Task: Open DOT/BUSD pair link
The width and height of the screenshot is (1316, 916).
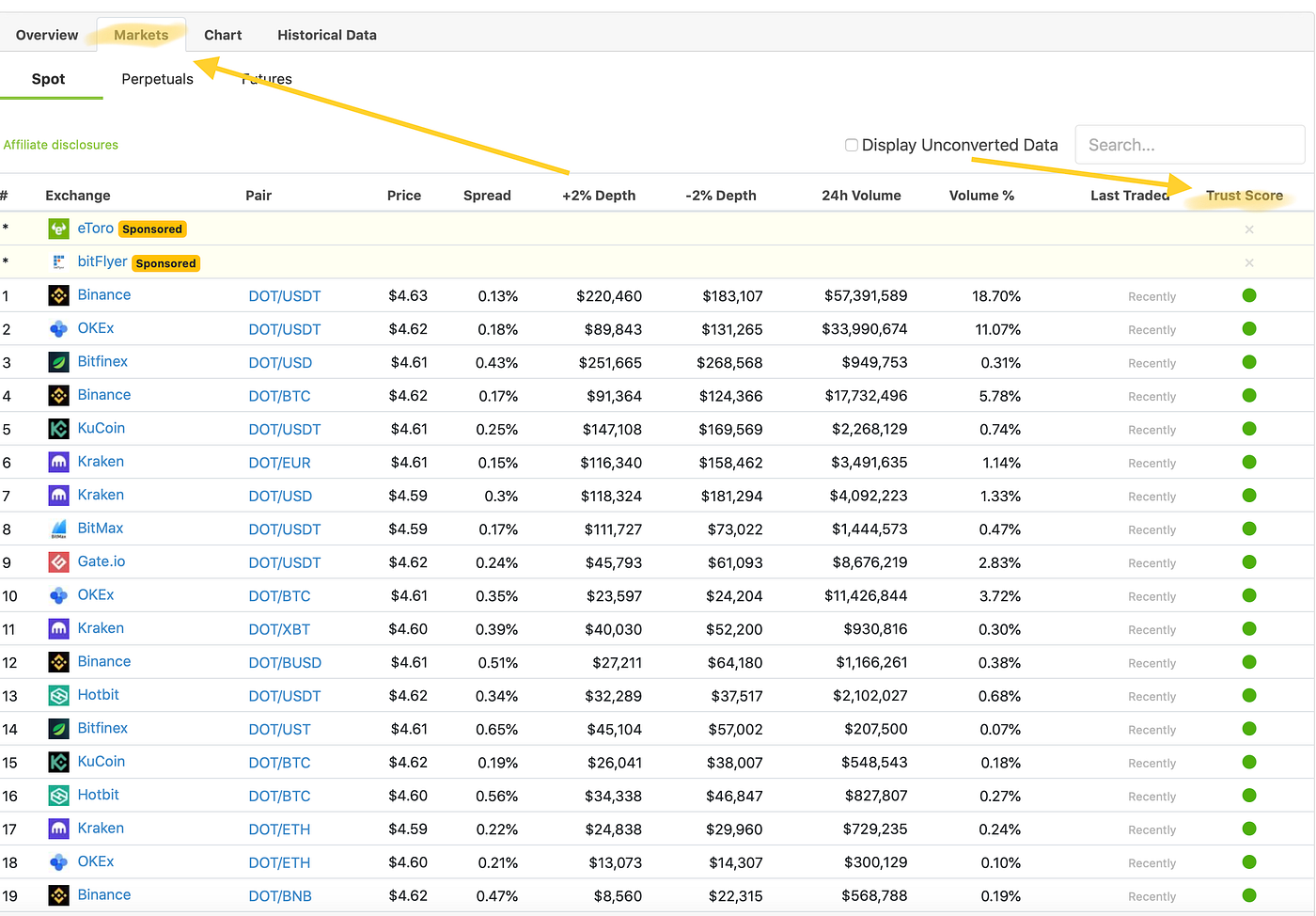Action: (285, 663)
